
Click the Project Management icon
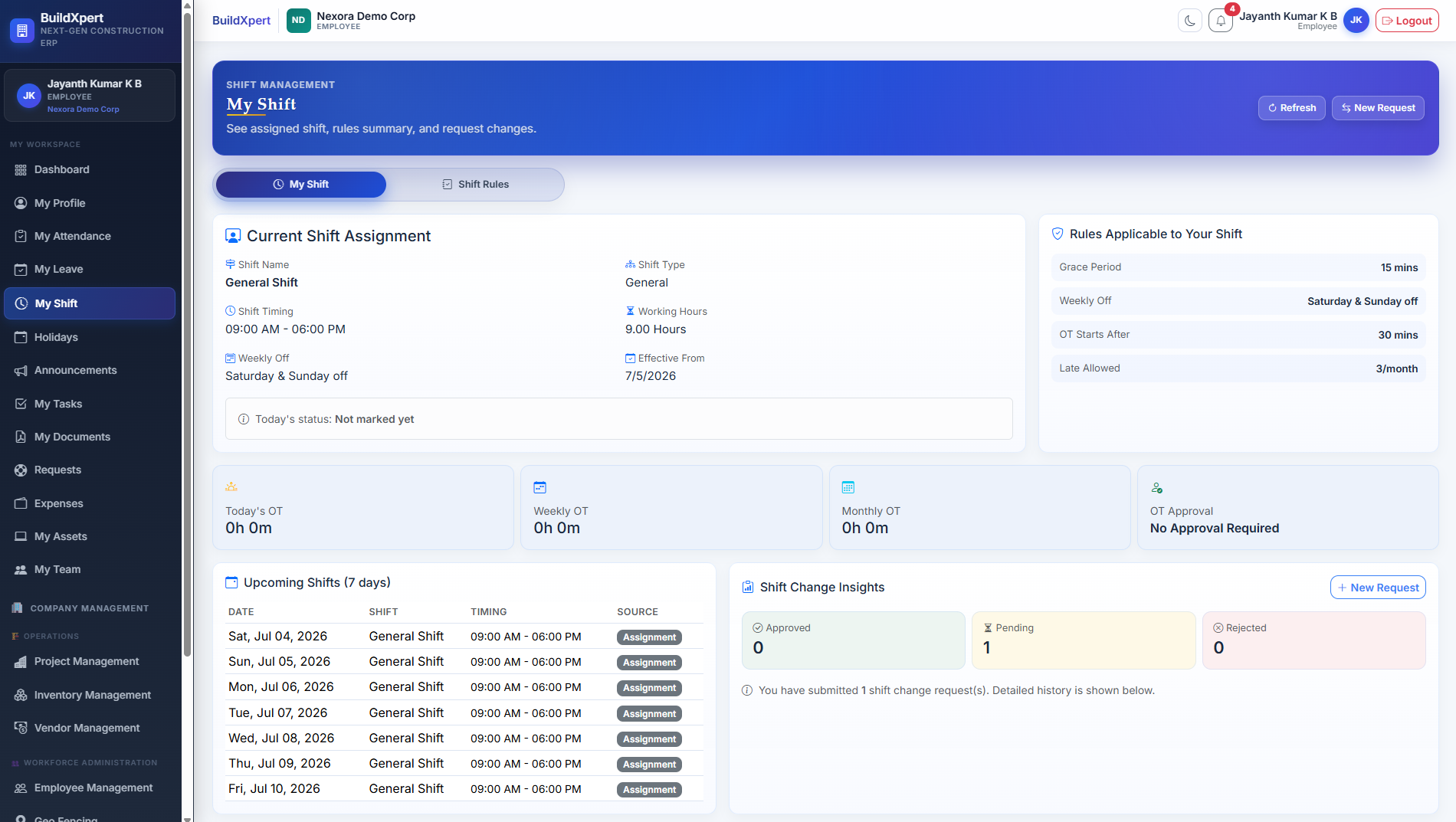click(21, 662)
